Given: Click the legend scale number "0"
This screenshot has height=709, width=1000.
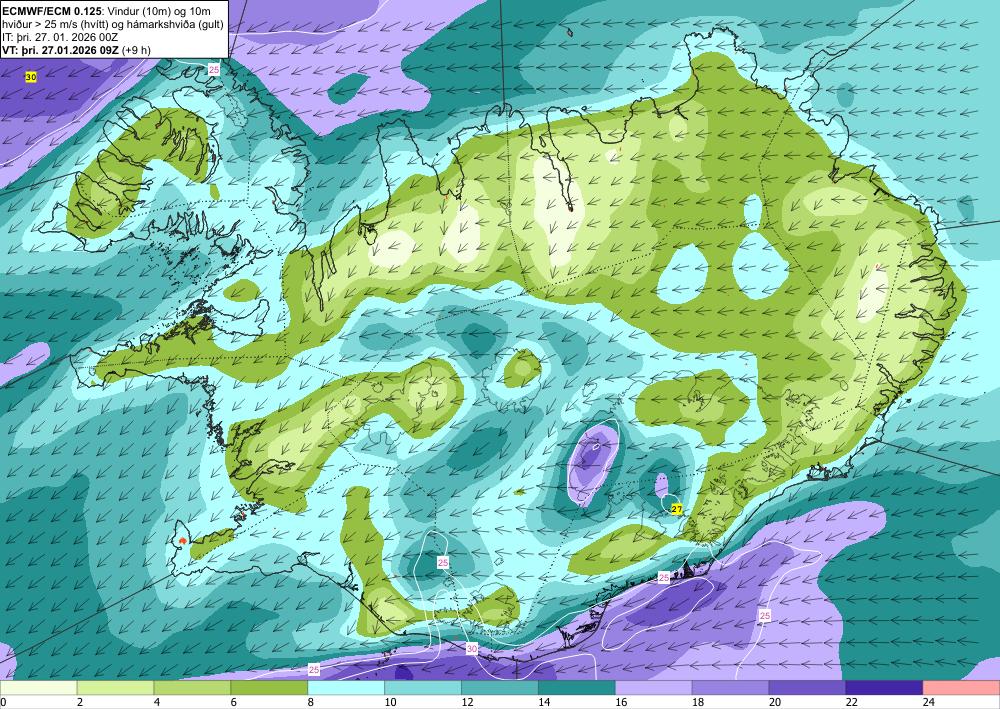Looking at the screenshot, I should pos(3,702).
